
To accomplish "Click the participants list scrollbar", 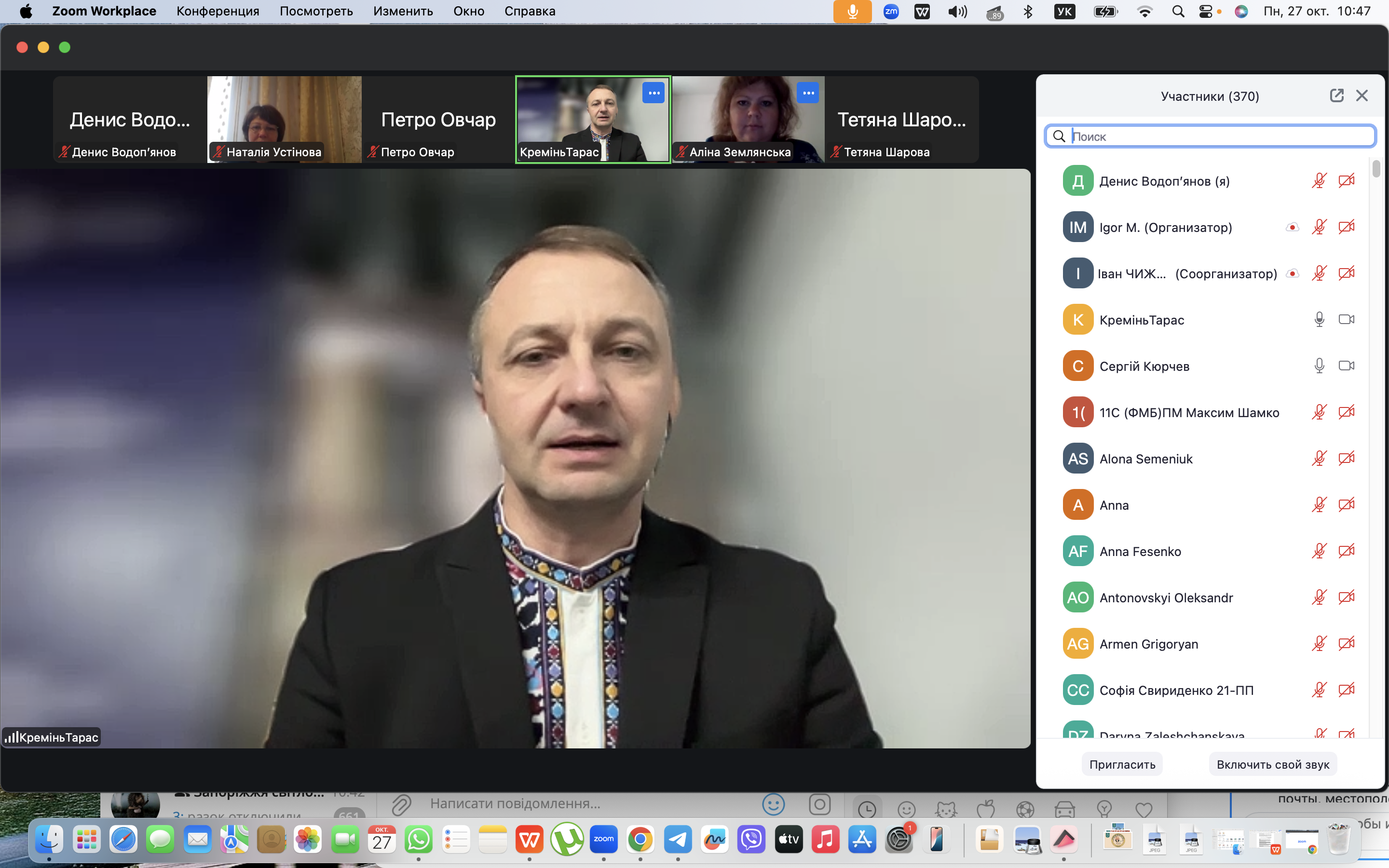I will click(x=1376, y=169).
